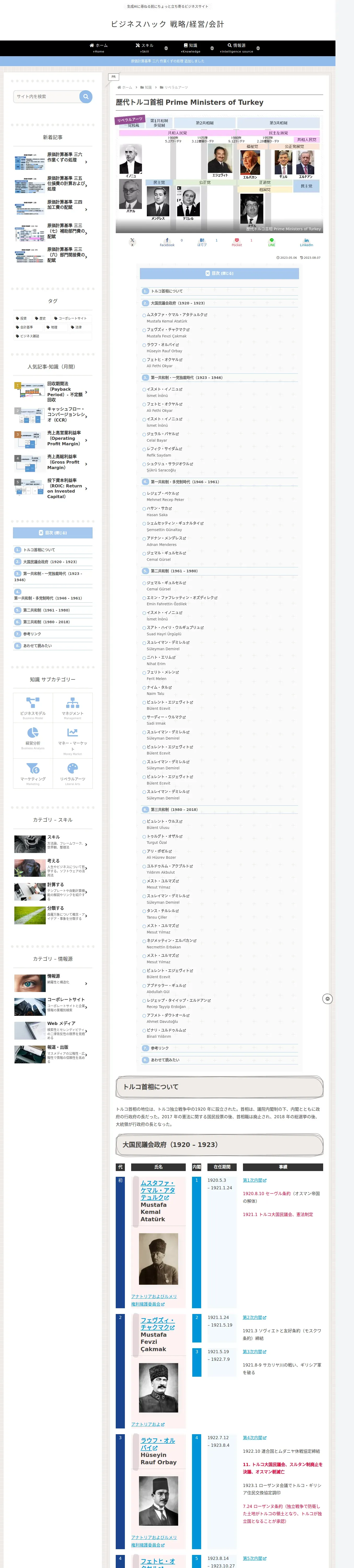354x1568 pixels.
Task: Share the article on Facebook
Action: click(x=167, y=242)
